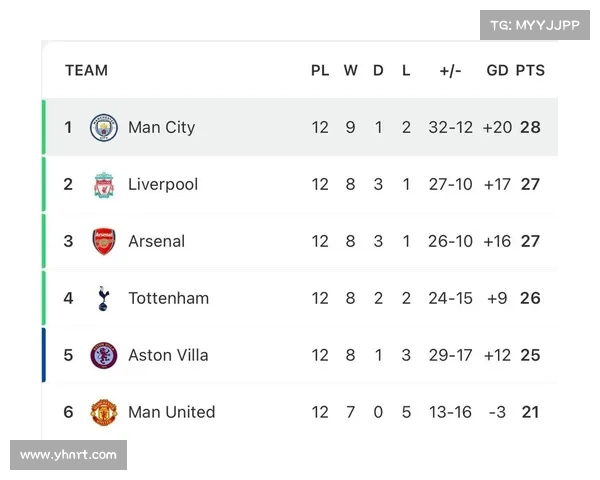Open the Liverpool team name
The height and width of the screenshot is (480, 600).
163,184
